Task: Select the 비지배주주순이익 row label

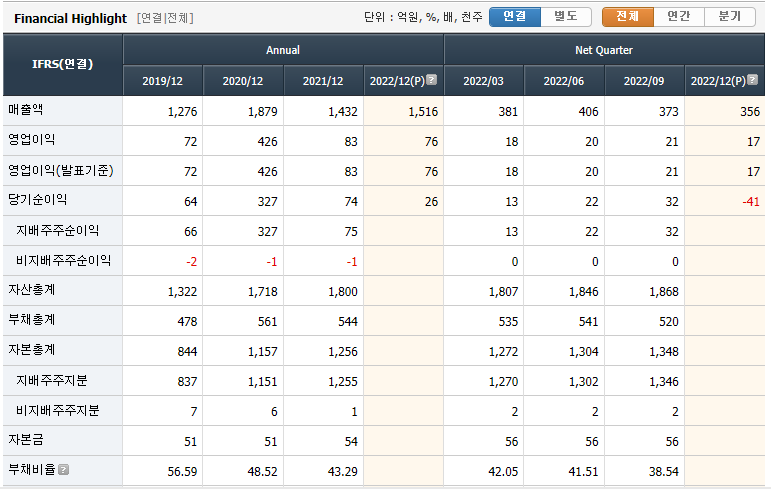Action: point(63,260)
